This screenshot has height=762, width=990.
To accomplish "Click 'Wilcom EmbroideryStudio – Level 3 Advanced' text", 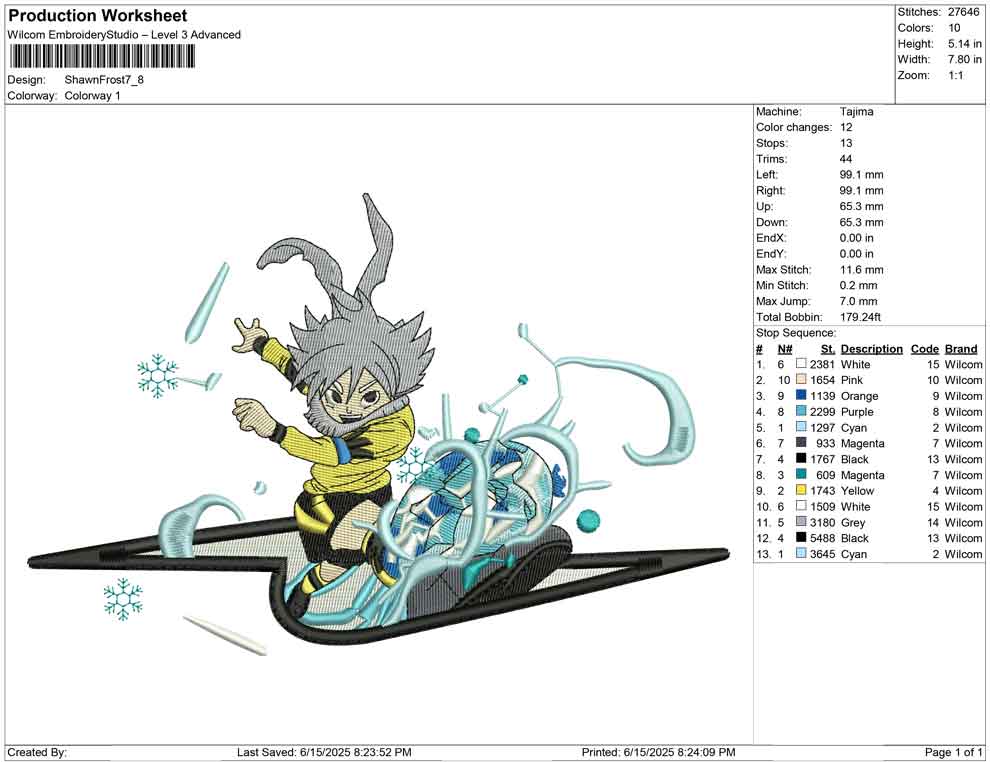I will (x=124, y=35).
